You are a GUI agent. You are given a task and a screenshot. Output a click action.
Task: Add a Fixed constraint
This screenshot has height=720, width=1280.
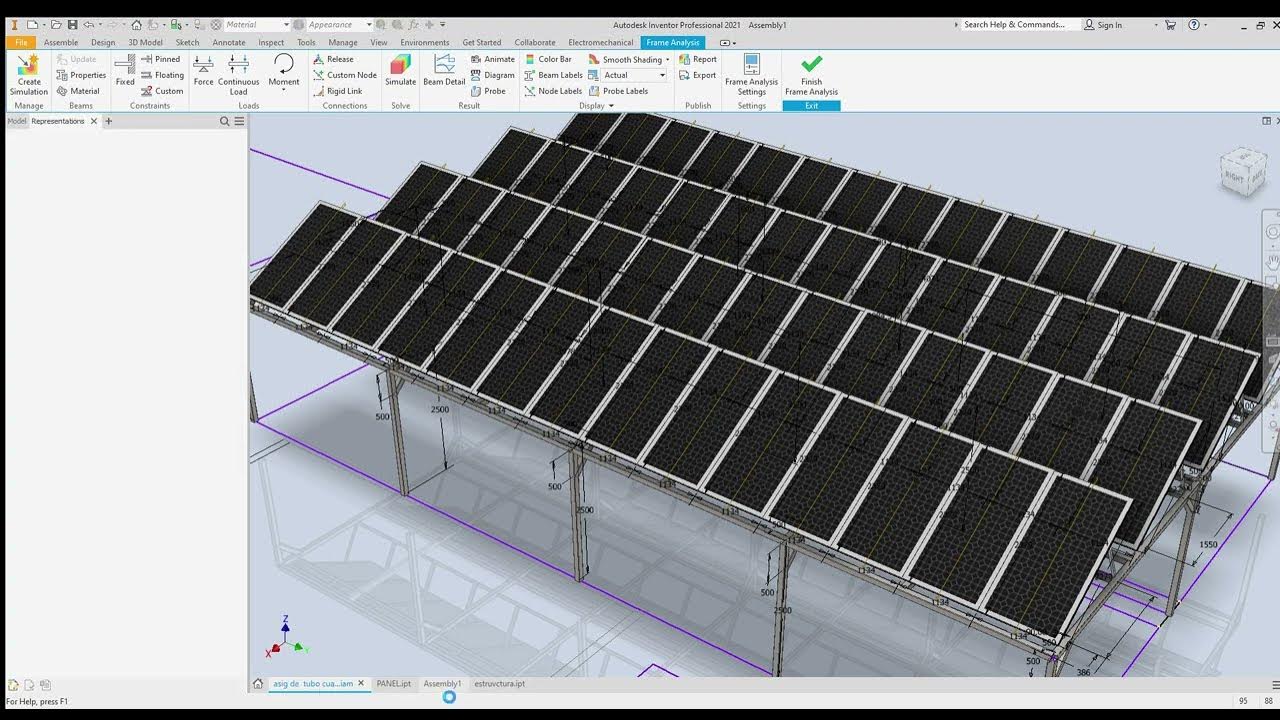pyautogui.click(x=124, y=72)
